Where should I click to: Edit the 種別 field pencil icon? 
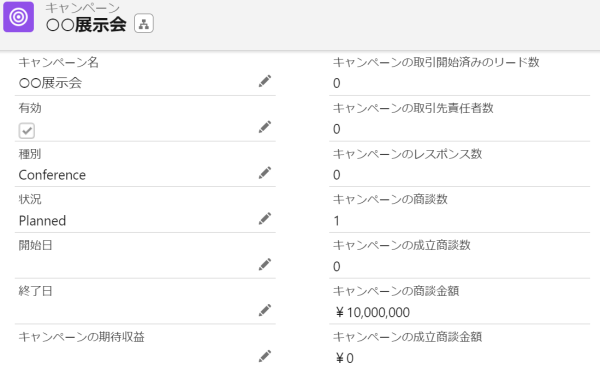(265, 173)
